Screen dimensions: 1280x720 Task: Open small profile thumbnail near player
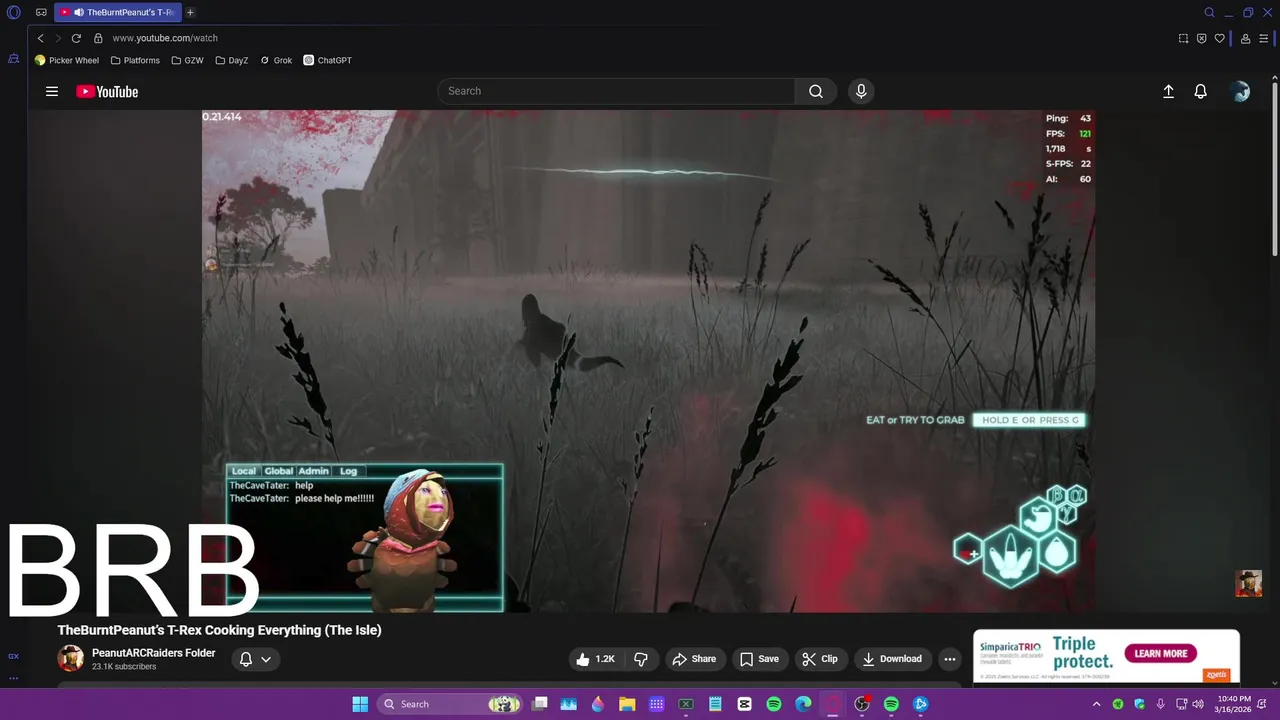(1248, 583)
